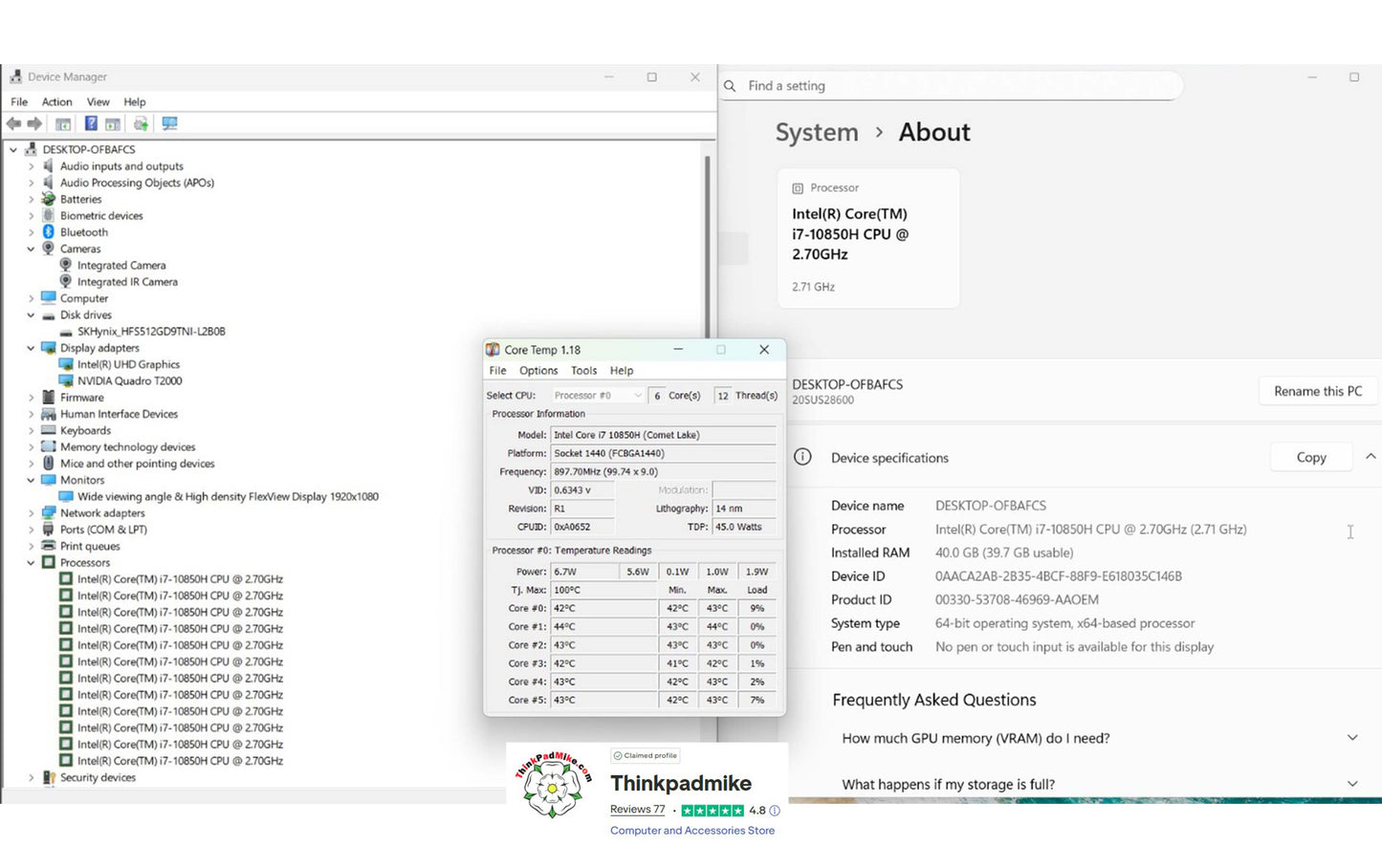Open the Select CPU dropdown in Core Temp
Viewport: 1382px width, 868px height.
(x=598, y=395)
